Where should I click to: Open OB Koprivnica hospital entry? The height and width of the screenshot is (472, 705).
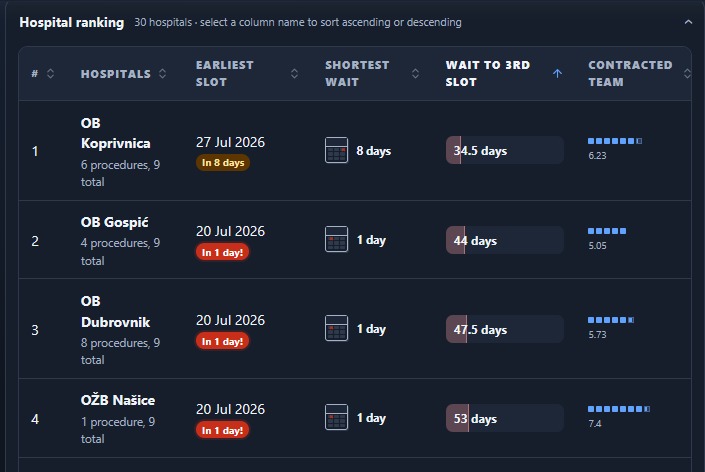pyautogui.click(x=116, y=133)
